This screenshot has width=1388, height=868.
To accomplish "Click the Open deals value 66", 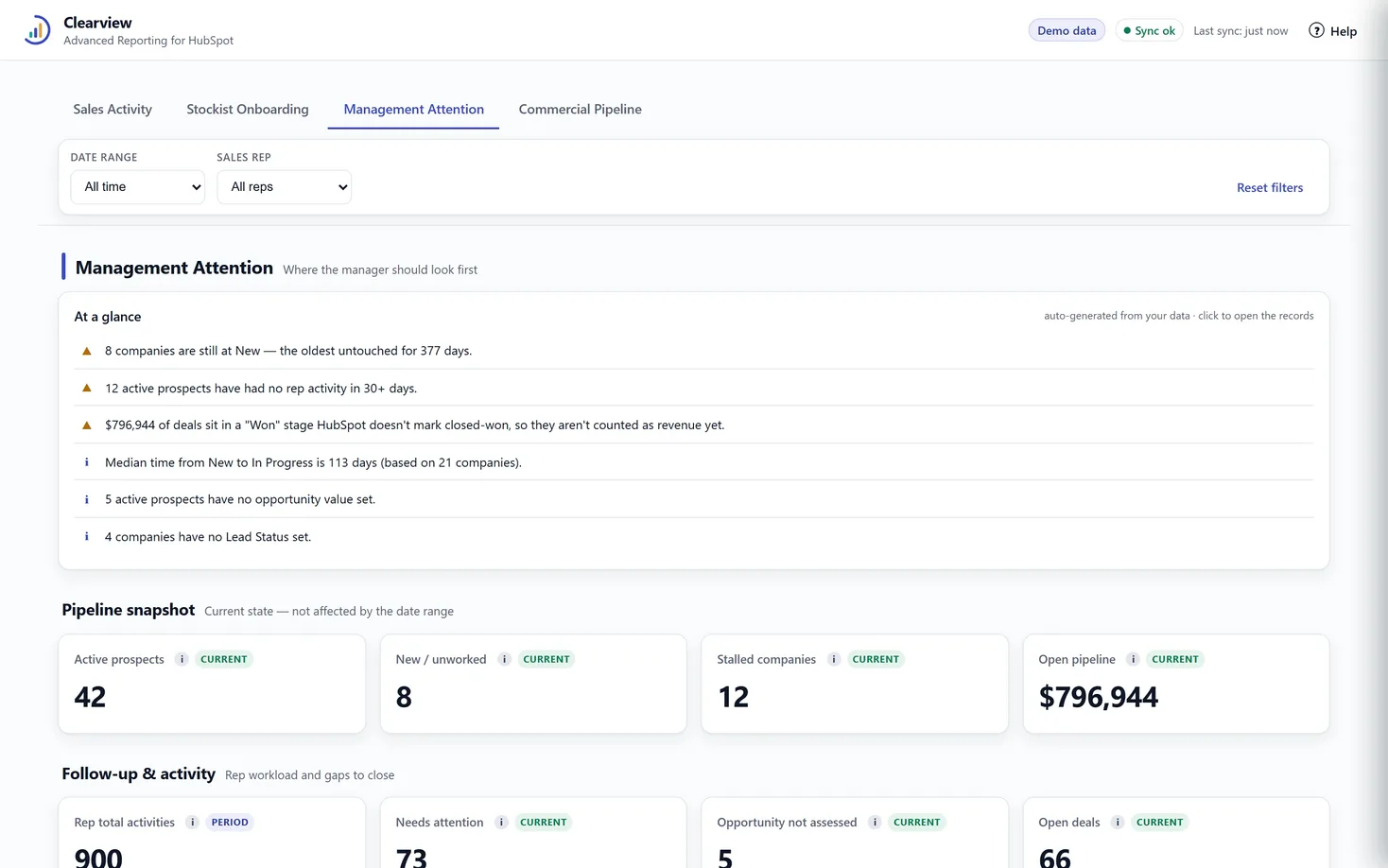I will [x=1055, y=858].
